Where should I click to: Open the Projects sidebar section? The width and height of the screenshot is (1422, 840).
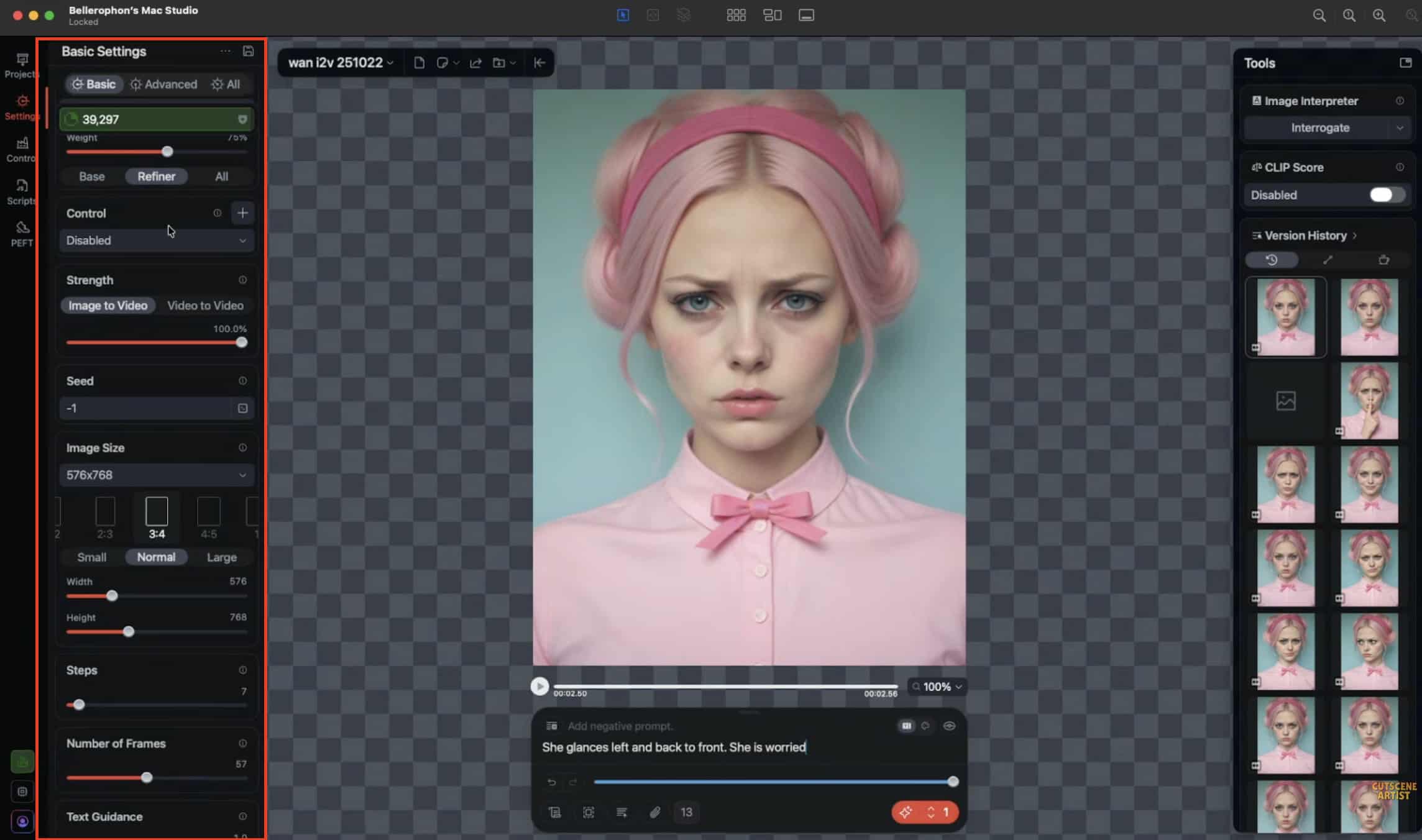pyautogui.click(x=22, y=65)
